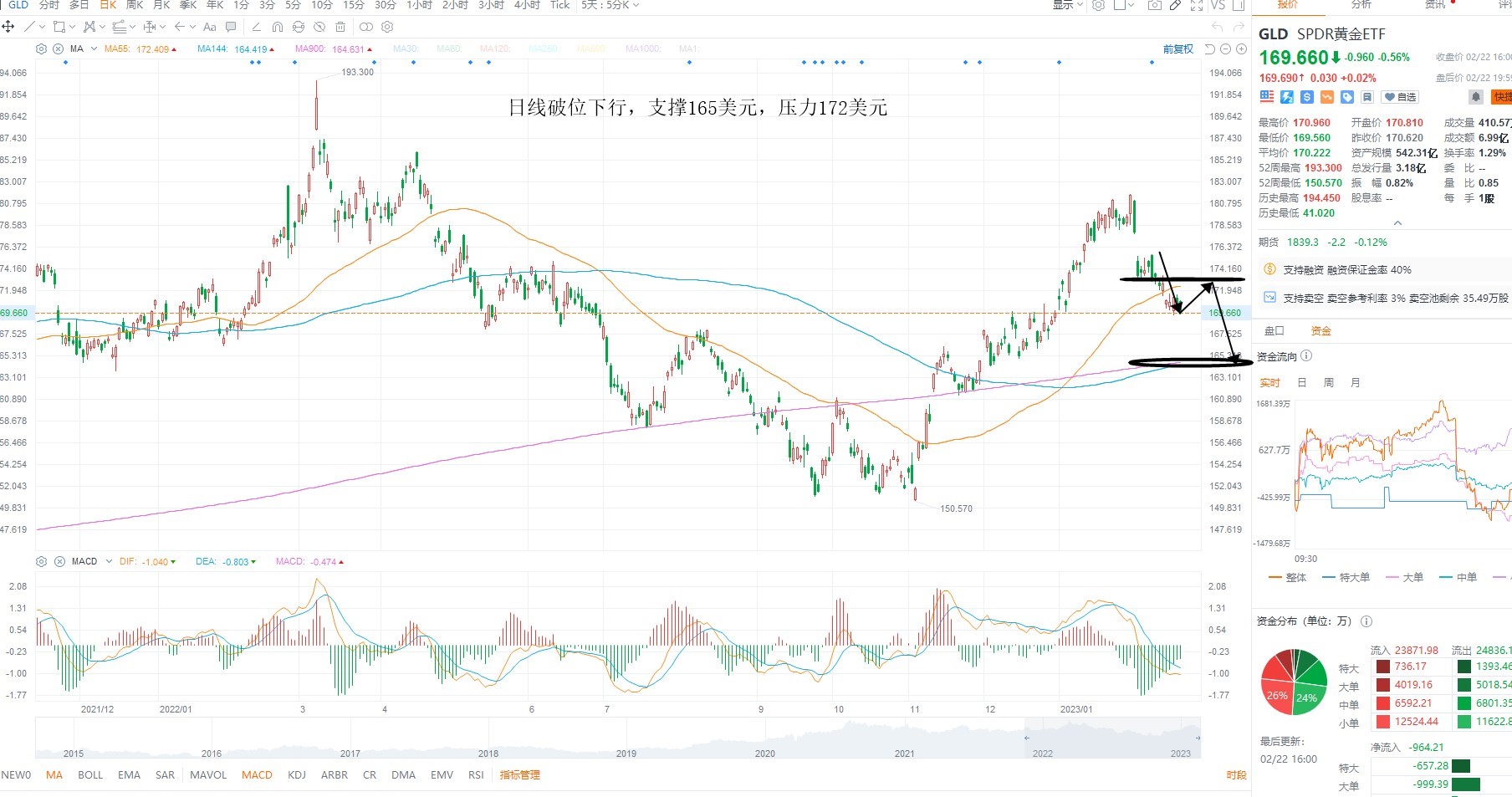Take a chart screenshot with camera icon
The image size is (1512, 797).
[1154, 5]
